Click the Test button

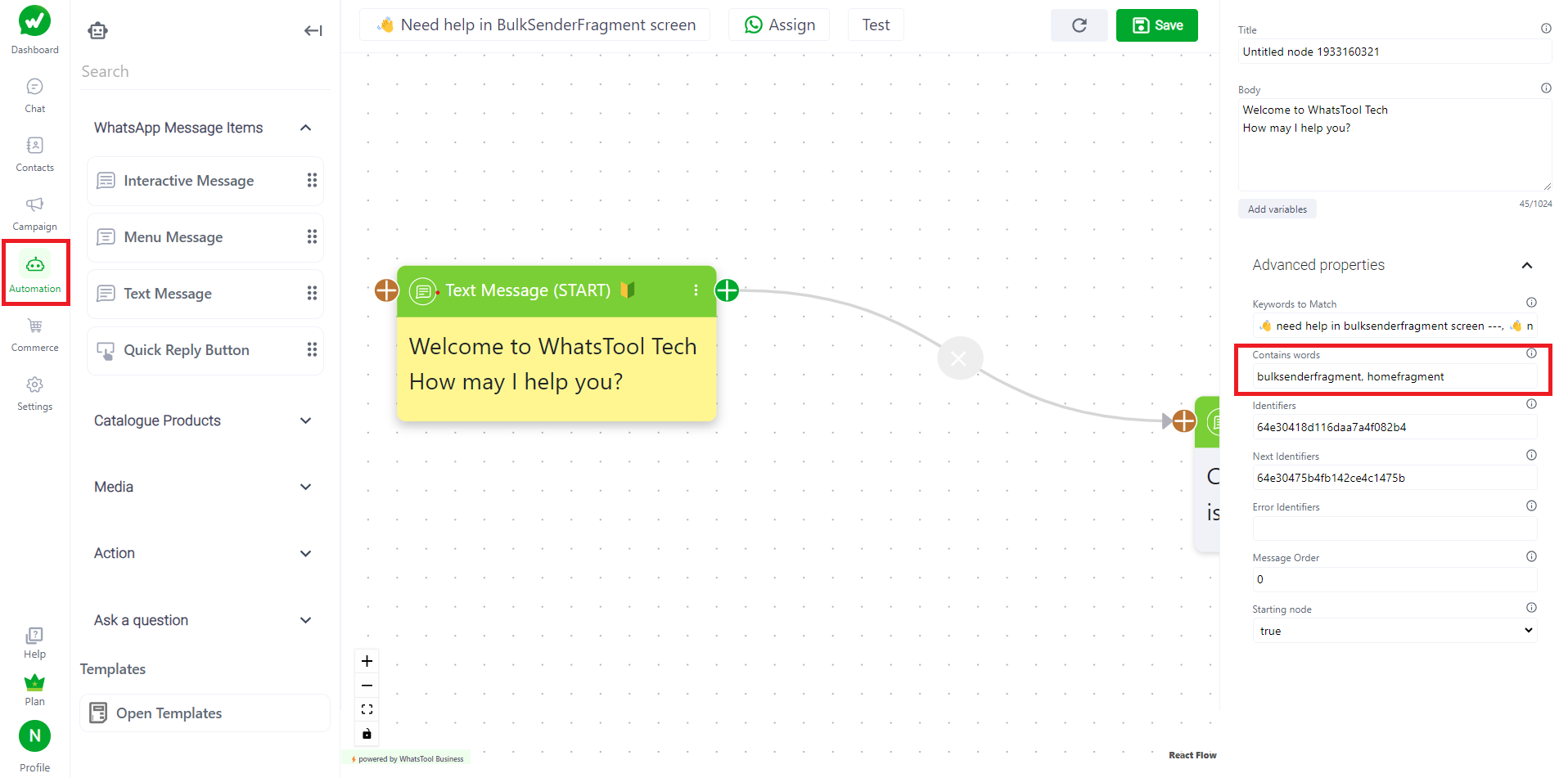(x=876, y=25)
